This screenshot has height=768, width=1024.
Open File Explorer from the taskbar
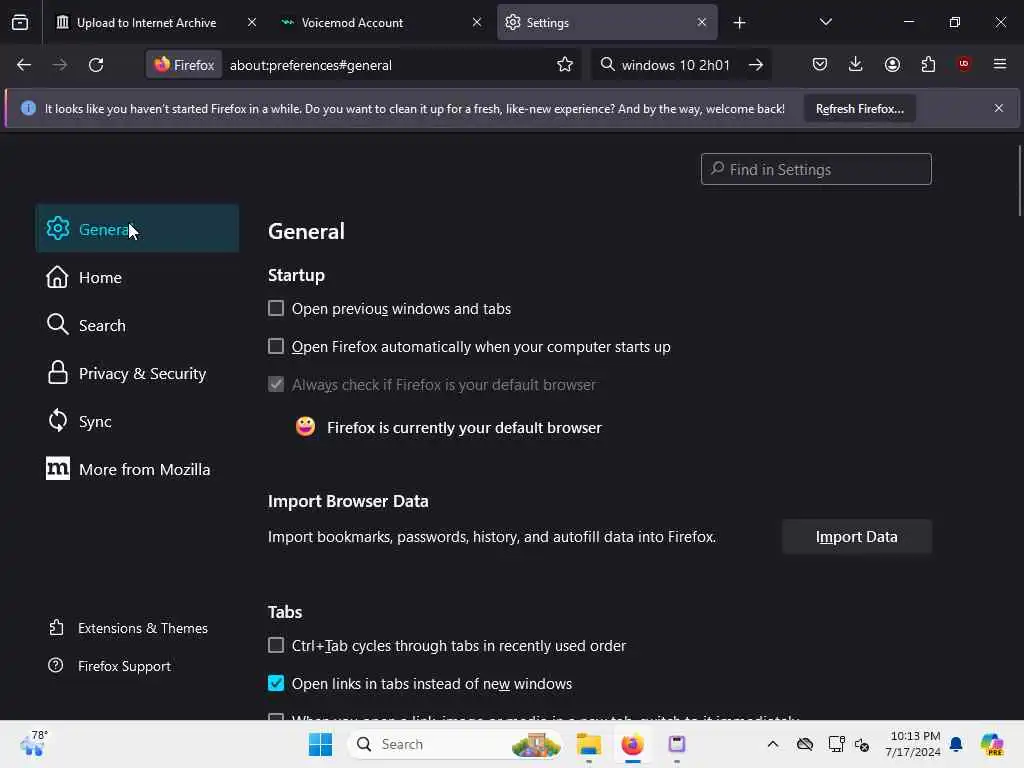588,744
